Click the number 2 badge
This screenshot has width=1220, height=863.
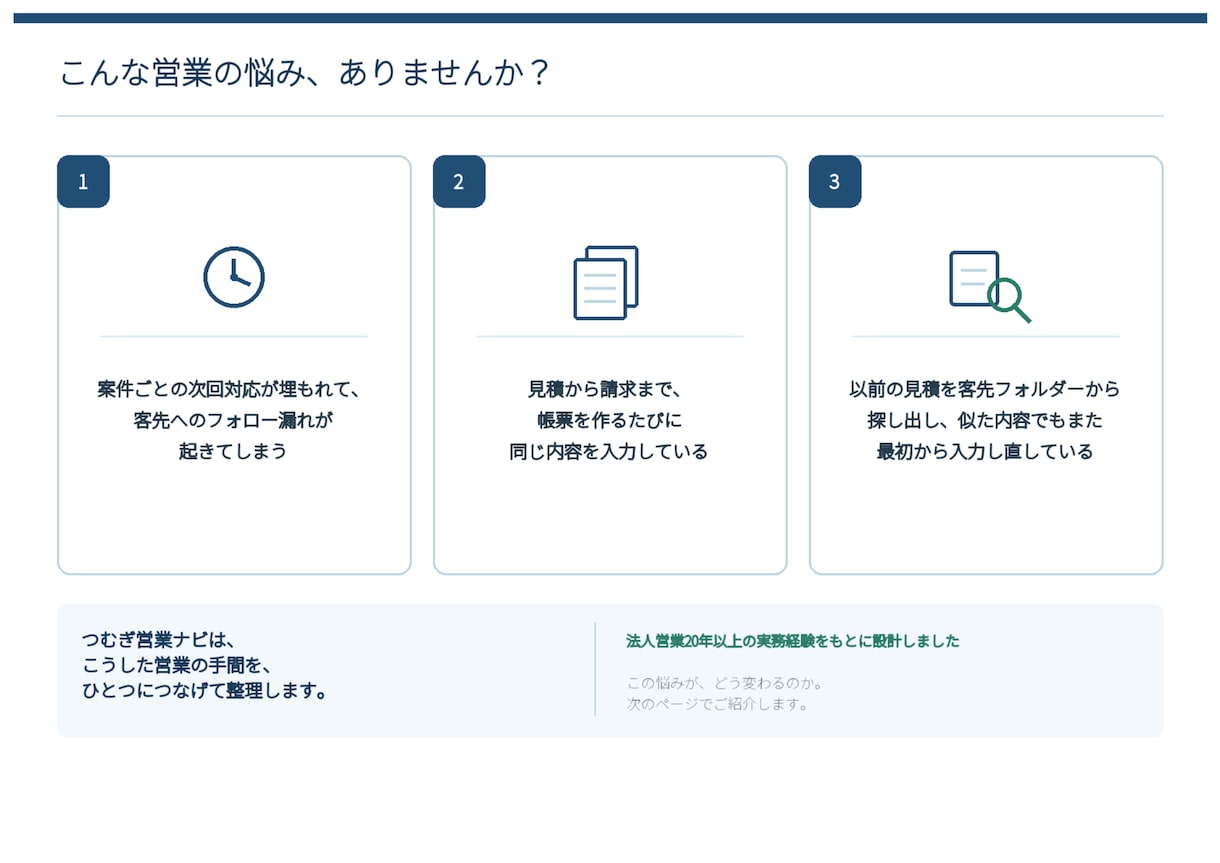459,182
